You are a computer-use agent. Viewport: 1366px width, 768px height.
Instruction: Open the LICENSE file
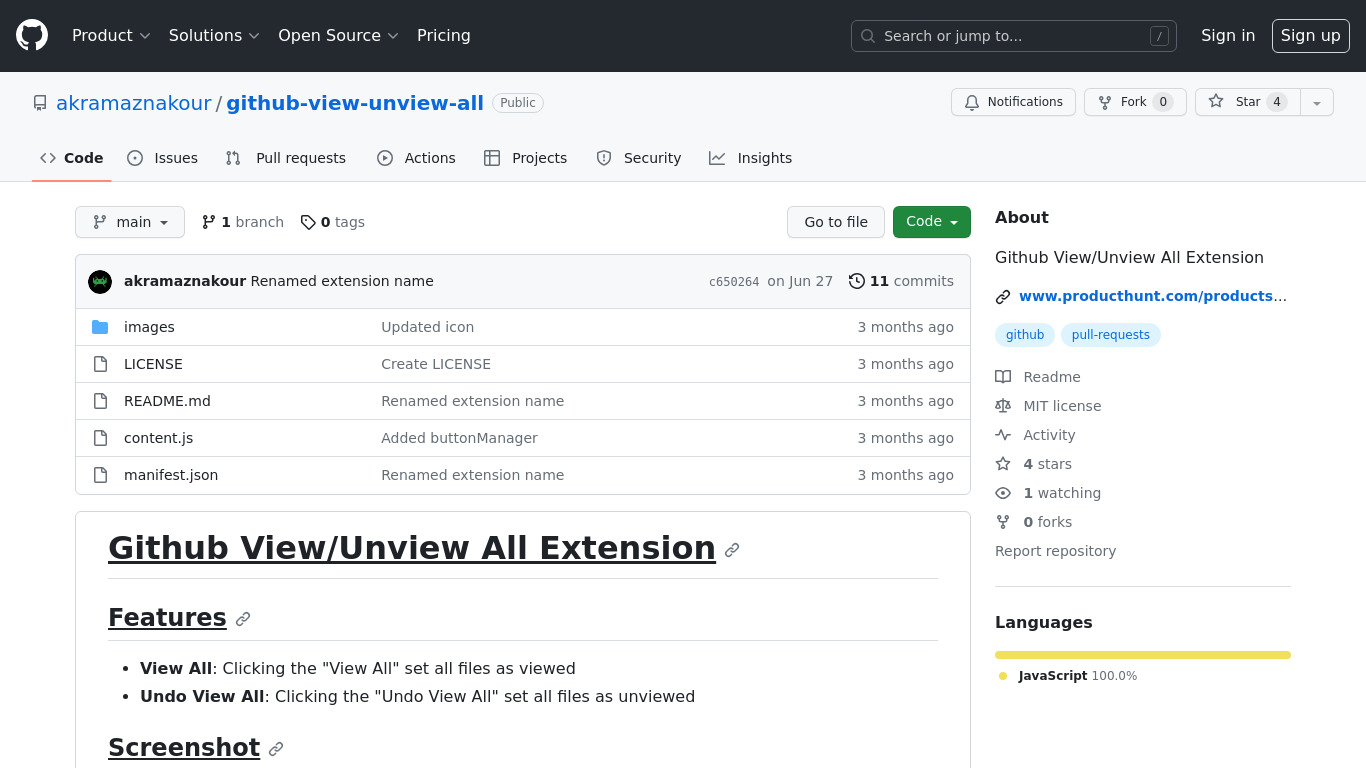click(x=153, y=364)
